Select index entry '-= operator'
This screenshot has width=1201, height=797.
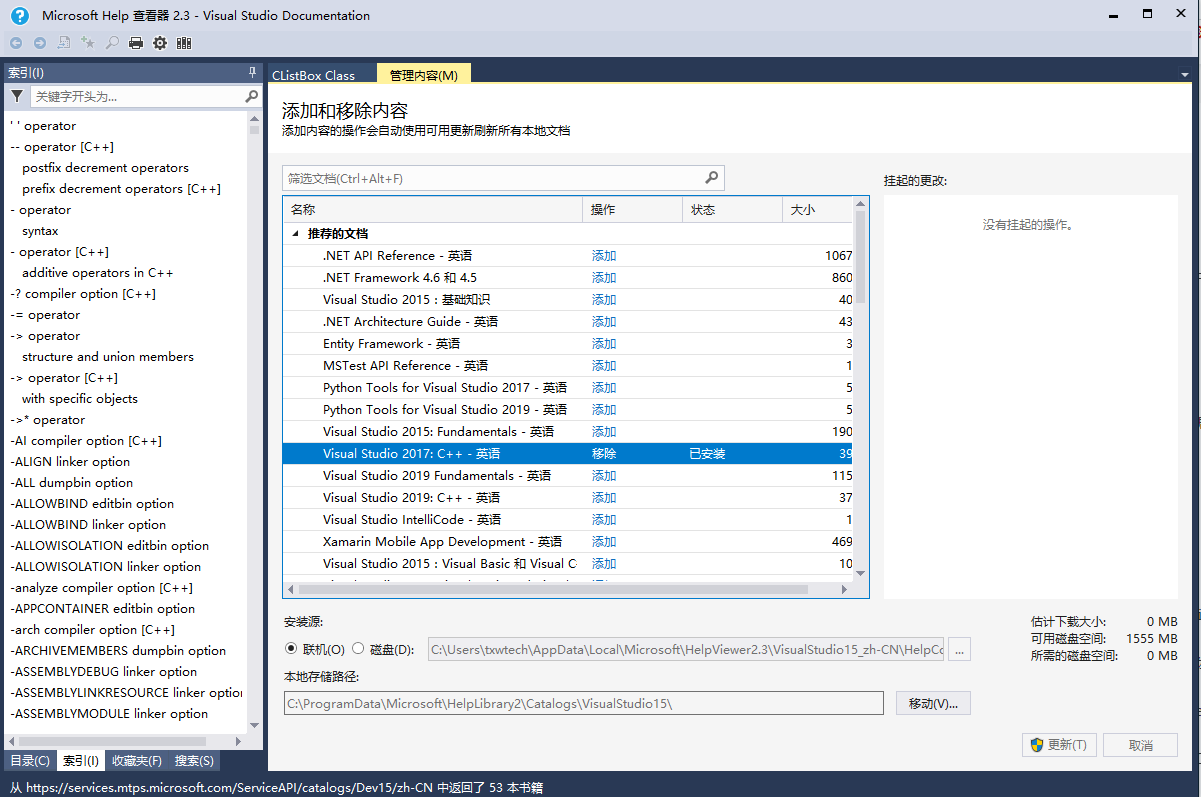pyautogui.click(x=45, y=315)
